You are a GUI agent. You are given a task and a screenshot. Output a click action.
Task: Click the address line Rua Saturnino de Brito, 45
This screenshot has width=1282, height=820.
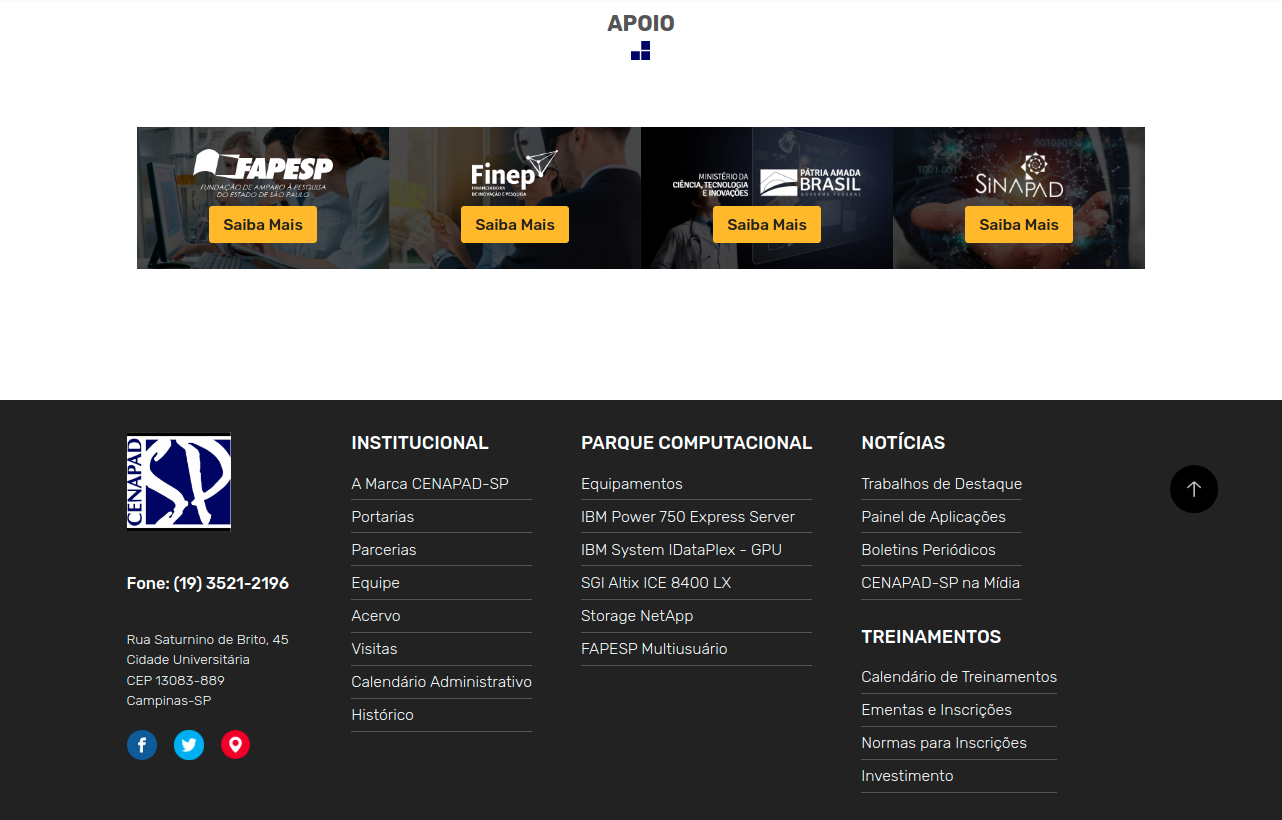(x=208, y=640)
